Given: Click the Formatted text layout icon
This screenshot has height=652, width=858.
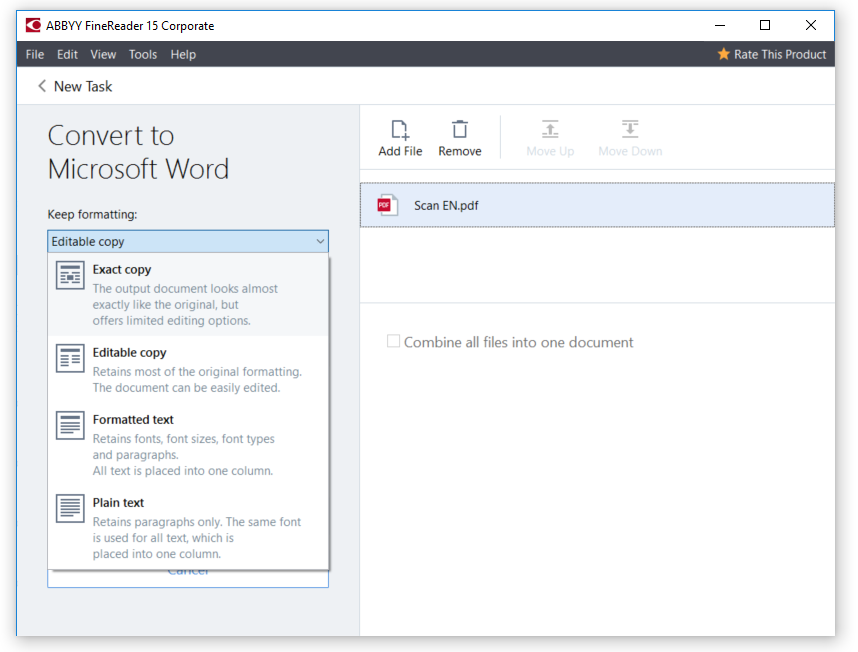Looking at the screenshot, I should [x=70, y=425].
